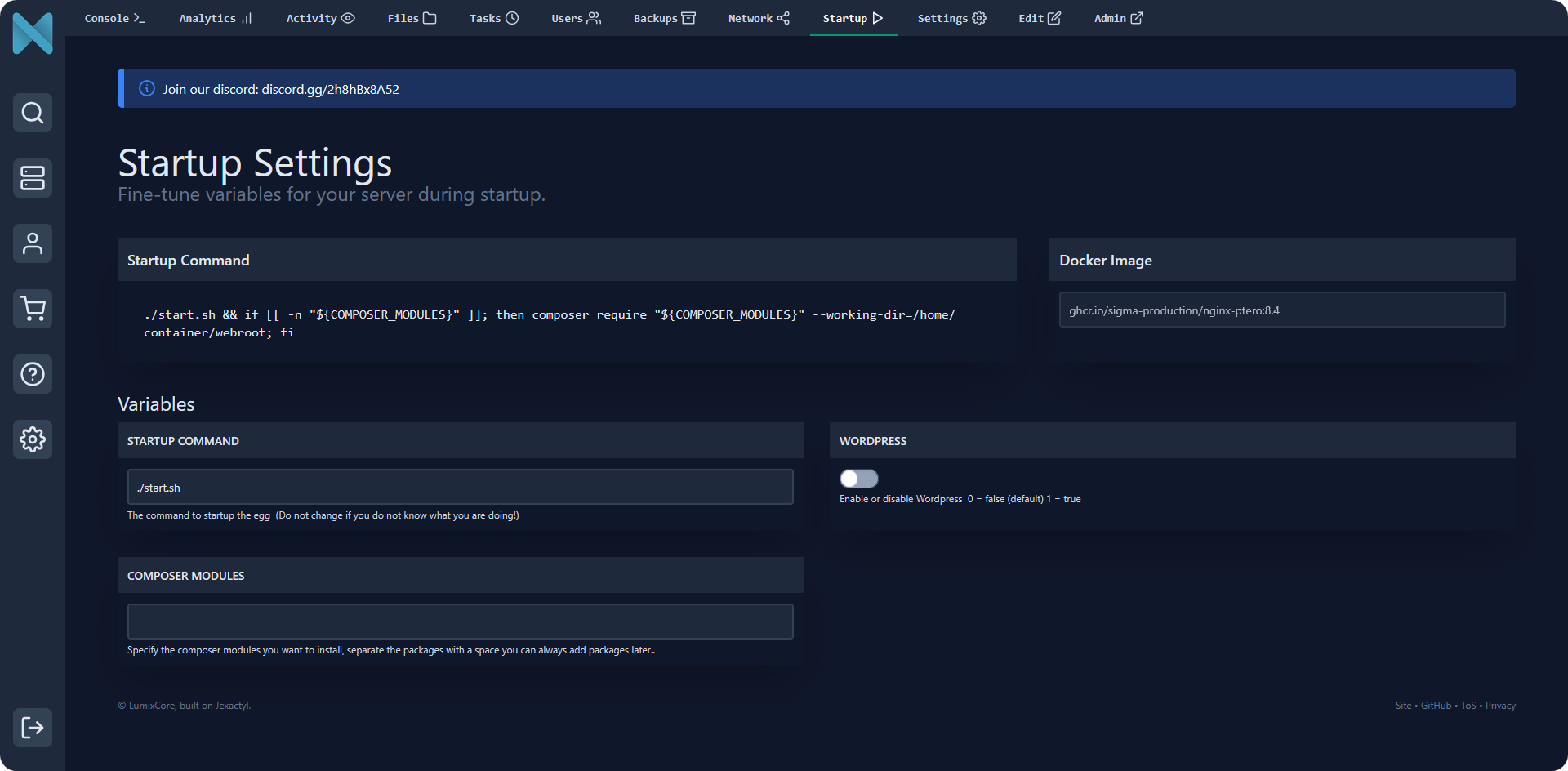1568x771 pixels.
Task: Click the help question mark icon
Action: click(33, 374)
